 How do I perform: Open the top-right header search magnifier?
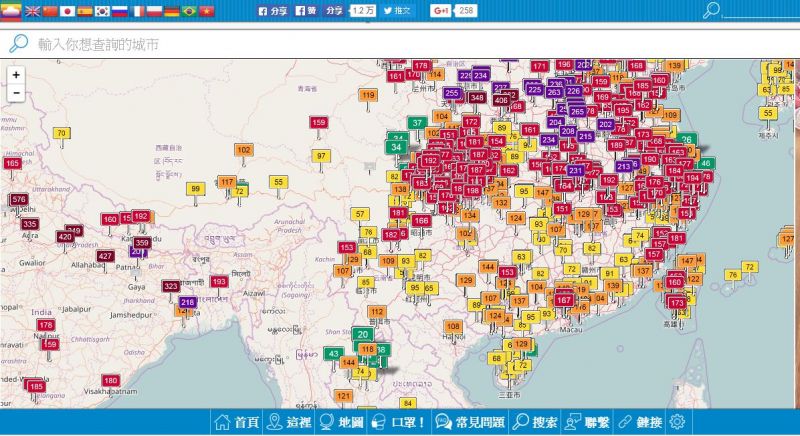tap(711, 10)
